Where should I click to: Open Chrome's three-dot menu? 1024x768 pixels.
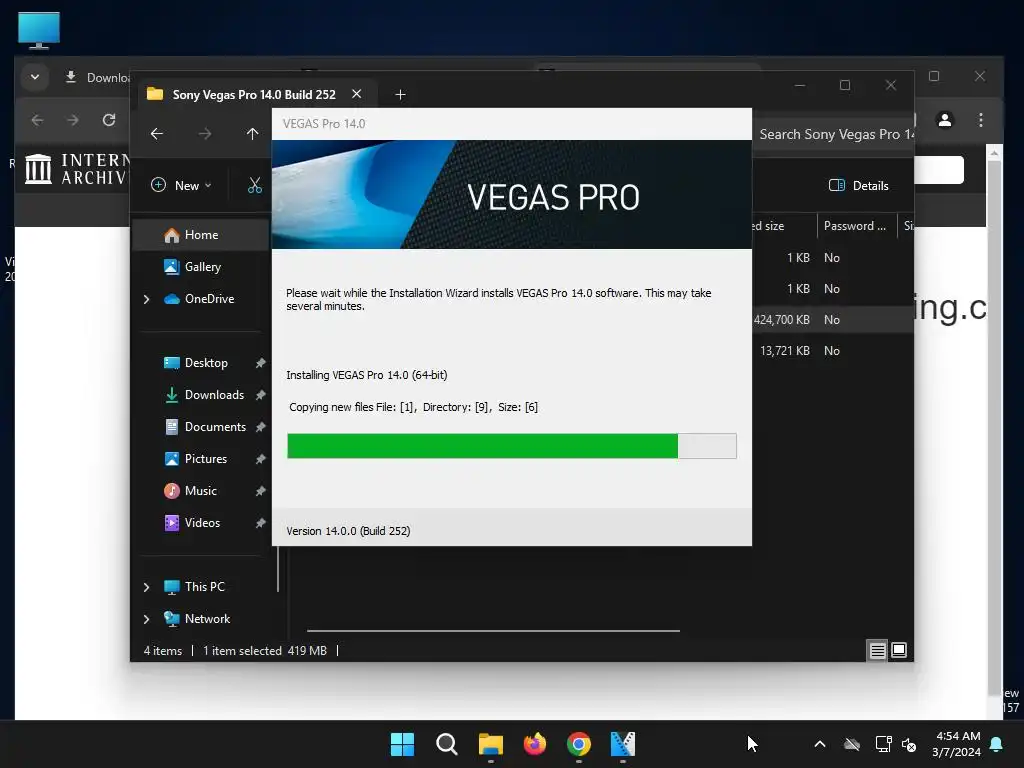coord(981,120)
